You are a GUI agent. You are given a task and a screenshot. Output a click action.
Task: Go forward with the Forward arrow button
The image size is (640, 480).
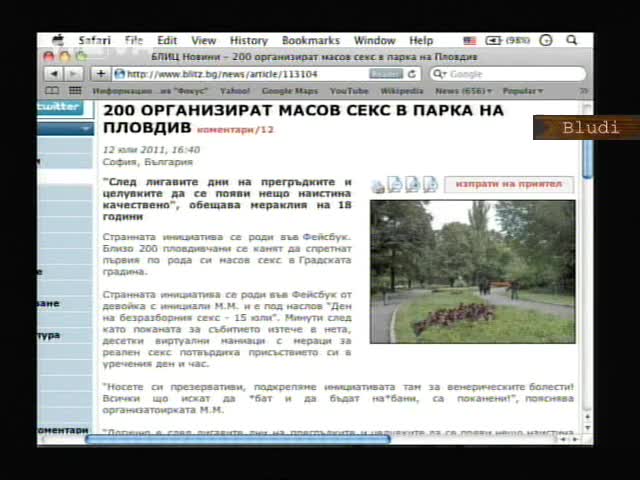pyautogui.click(x=73, y=74)
